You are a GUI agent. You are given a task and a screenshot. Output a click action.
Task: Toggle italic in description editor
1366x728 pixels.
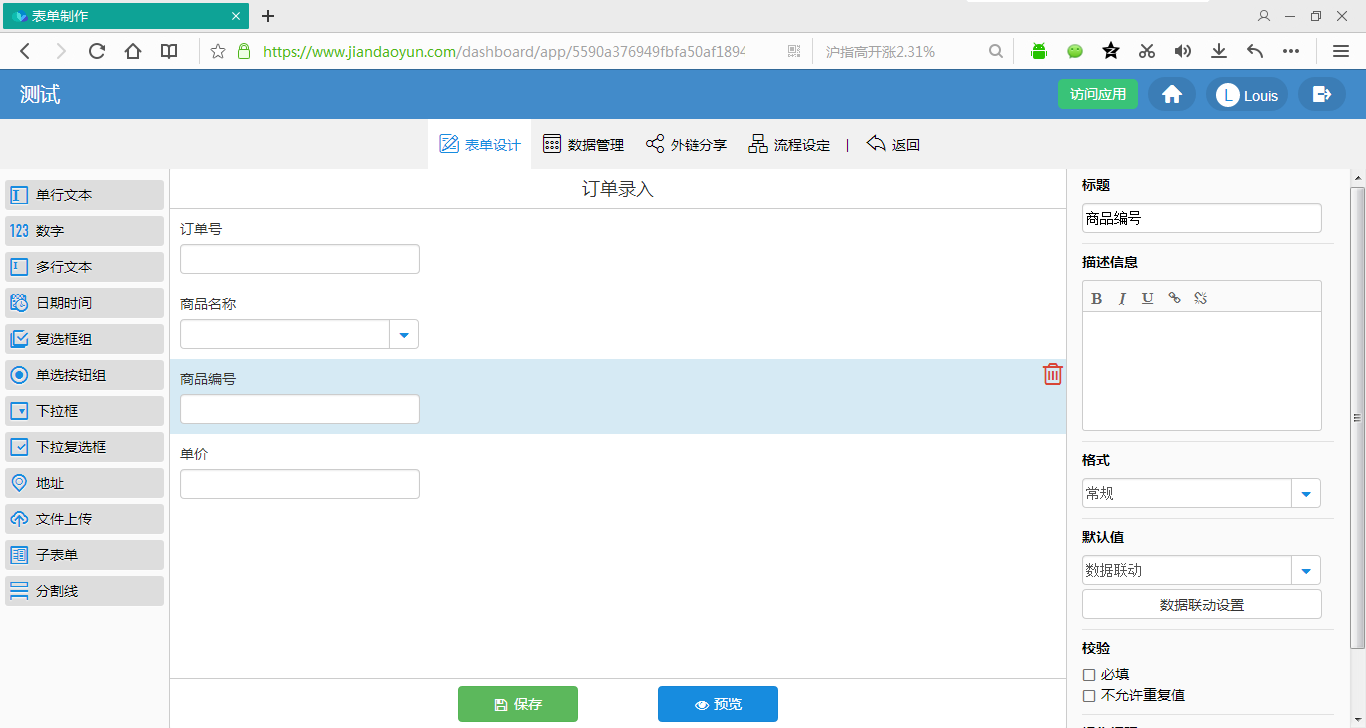1122,298
